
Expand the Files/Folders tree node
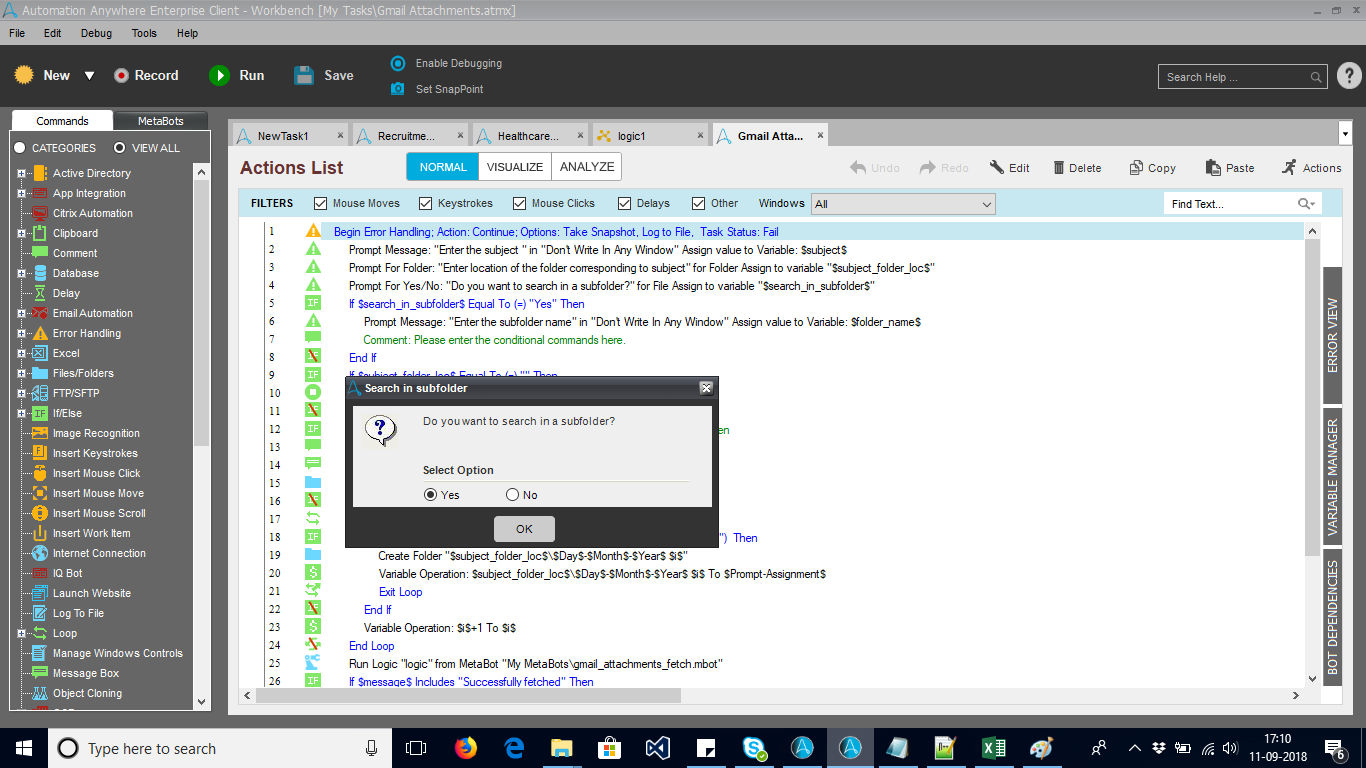(x=21, y=373)
